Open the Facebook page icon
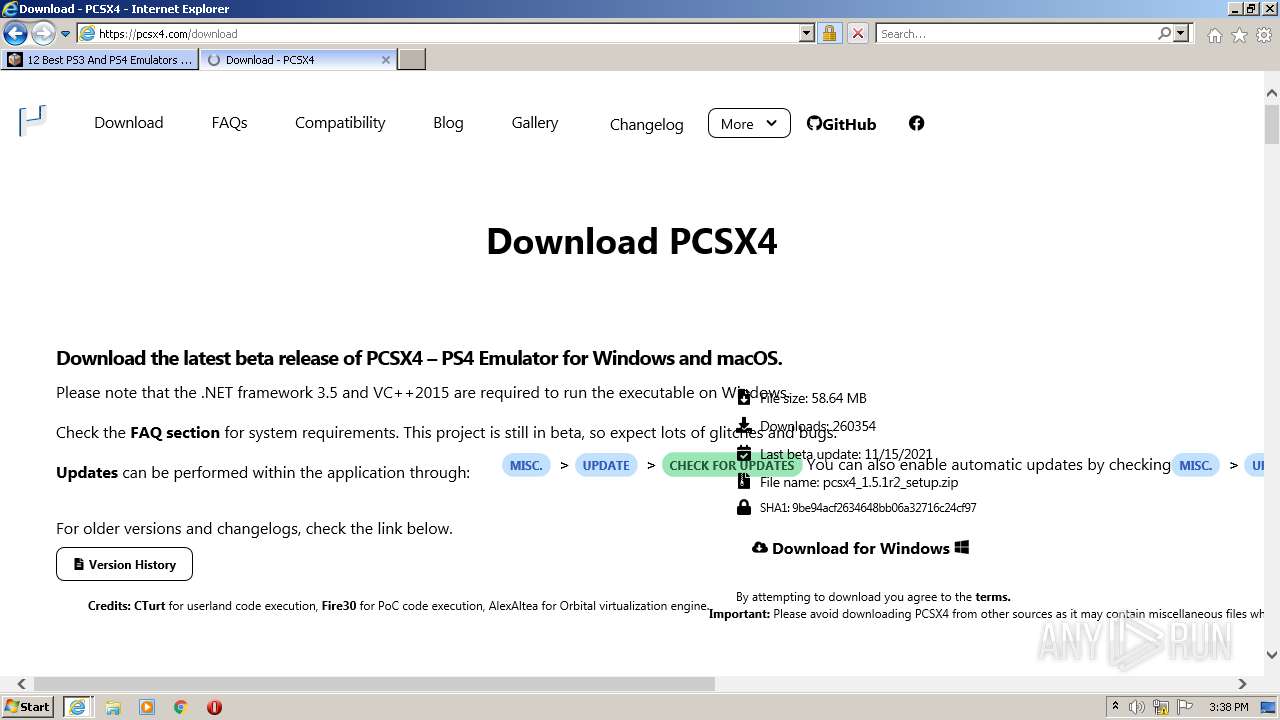Viewport: 1280px width, 720px height. [916, 123]
